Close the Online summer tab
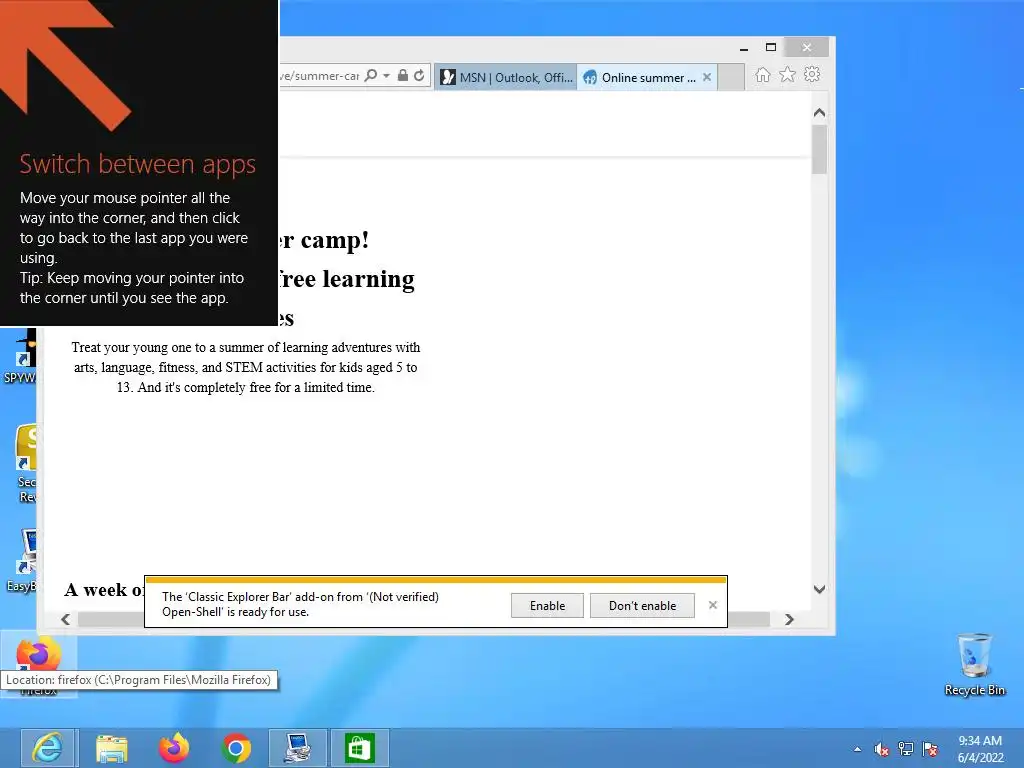1024x768 pixels. pos(707,77)
